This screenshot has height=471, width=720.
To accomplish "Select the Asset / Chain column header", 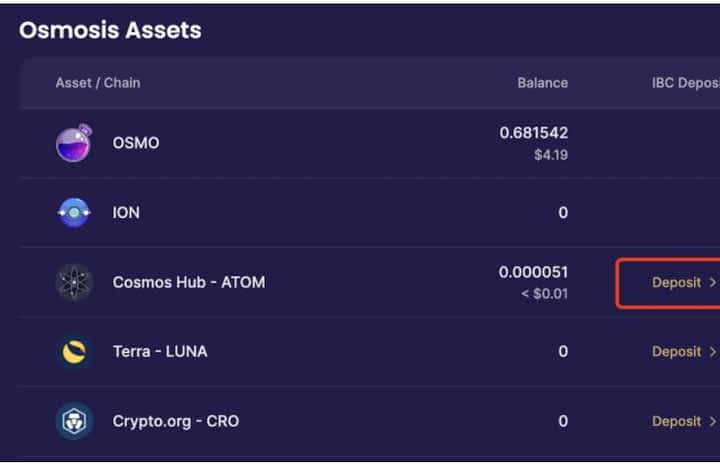I will click(x=98, y=83).
